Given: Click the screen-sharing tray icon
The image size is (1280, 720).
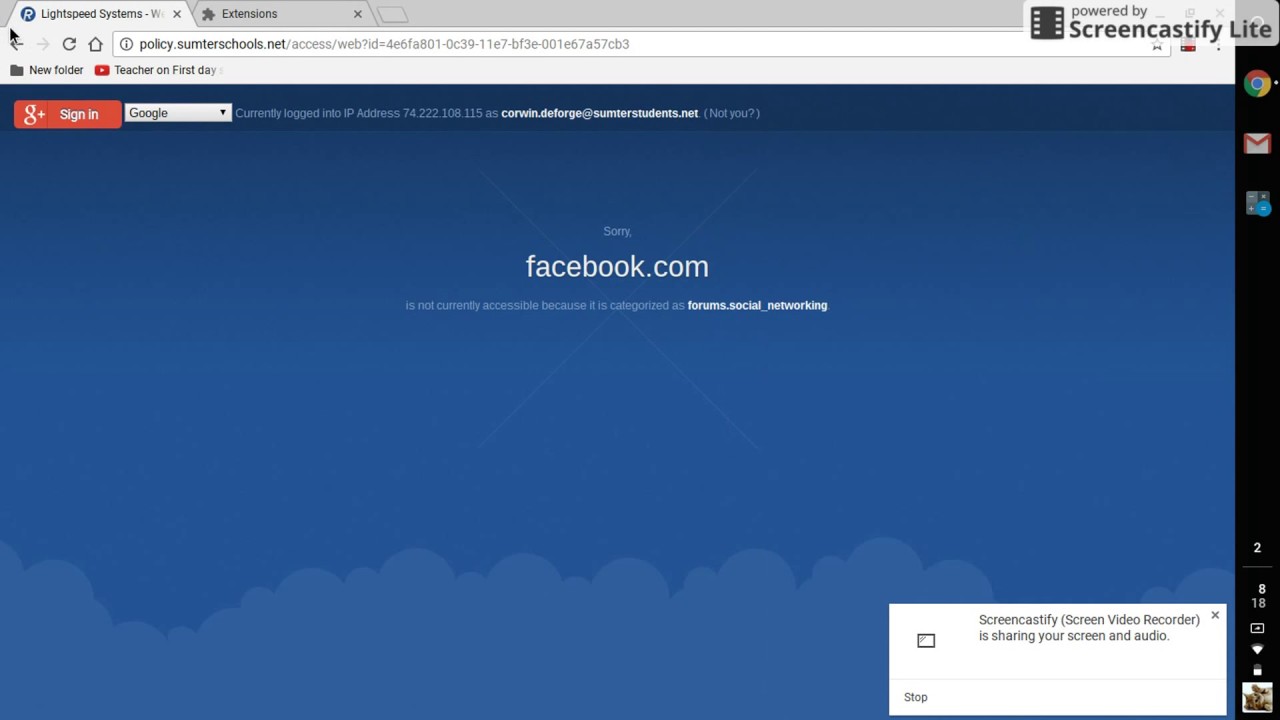Looking at the screenshot, I should pos(1258,628).
